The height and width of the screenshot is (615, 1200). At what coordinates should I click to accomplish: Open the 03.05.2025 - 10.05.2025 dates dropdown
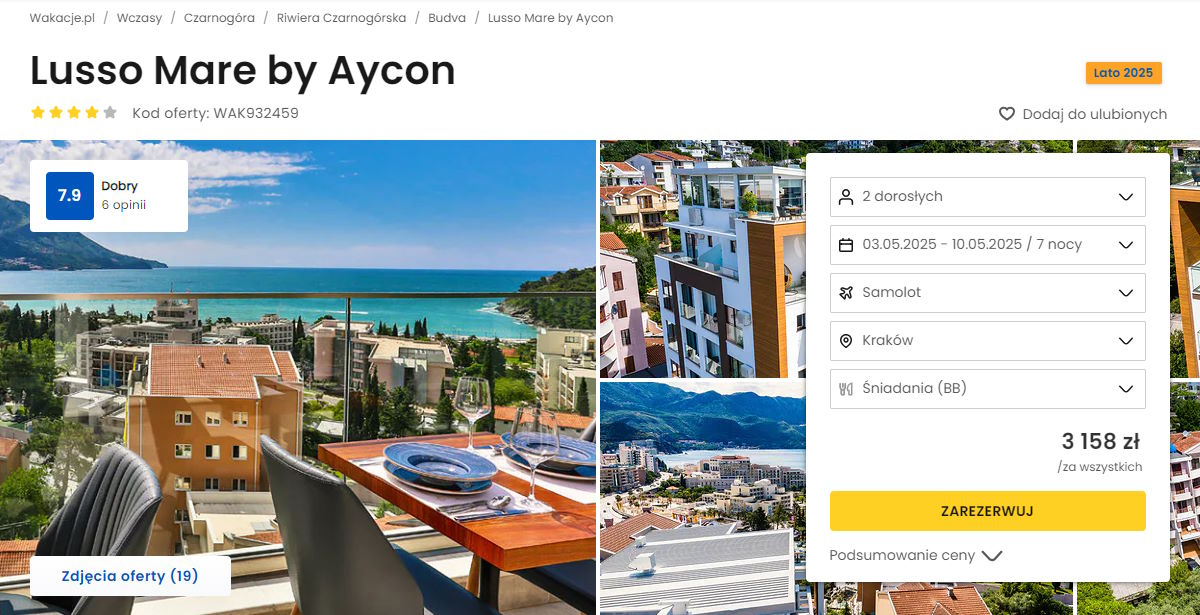(x=988, y=245)
